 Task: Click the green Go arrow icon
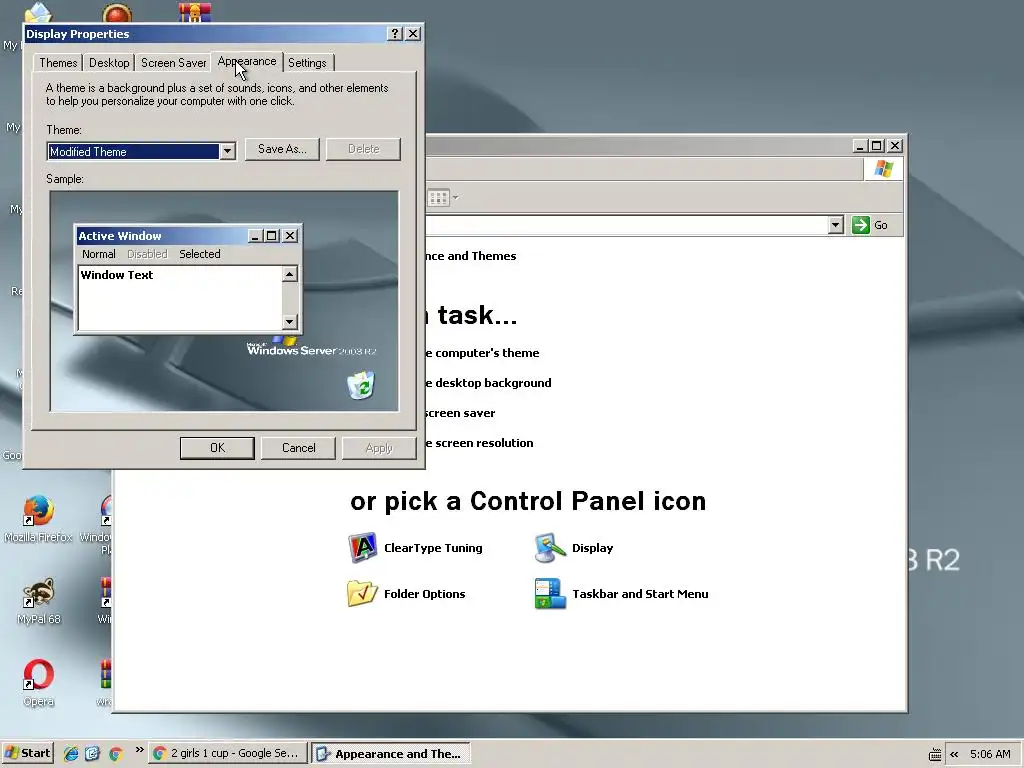[x=861, y=225]
